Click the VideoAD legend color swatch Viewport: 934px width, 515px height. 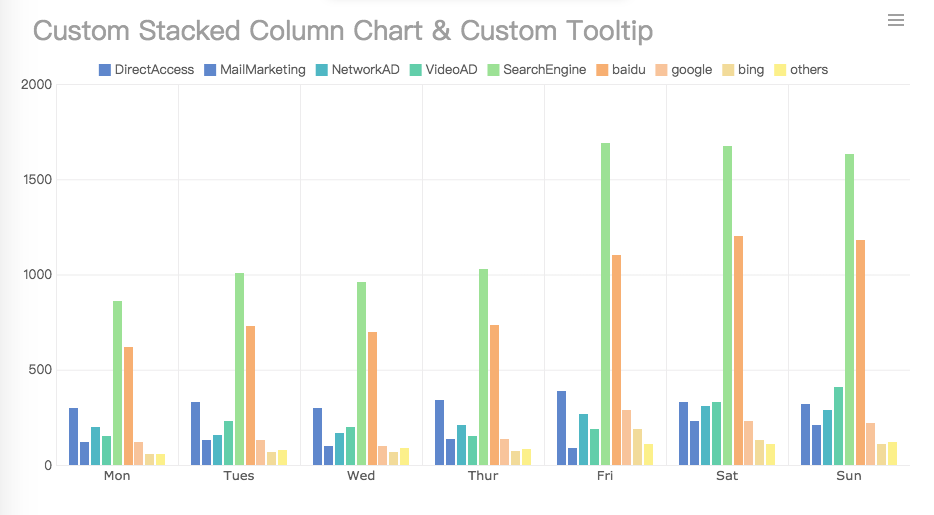[416, 70]
